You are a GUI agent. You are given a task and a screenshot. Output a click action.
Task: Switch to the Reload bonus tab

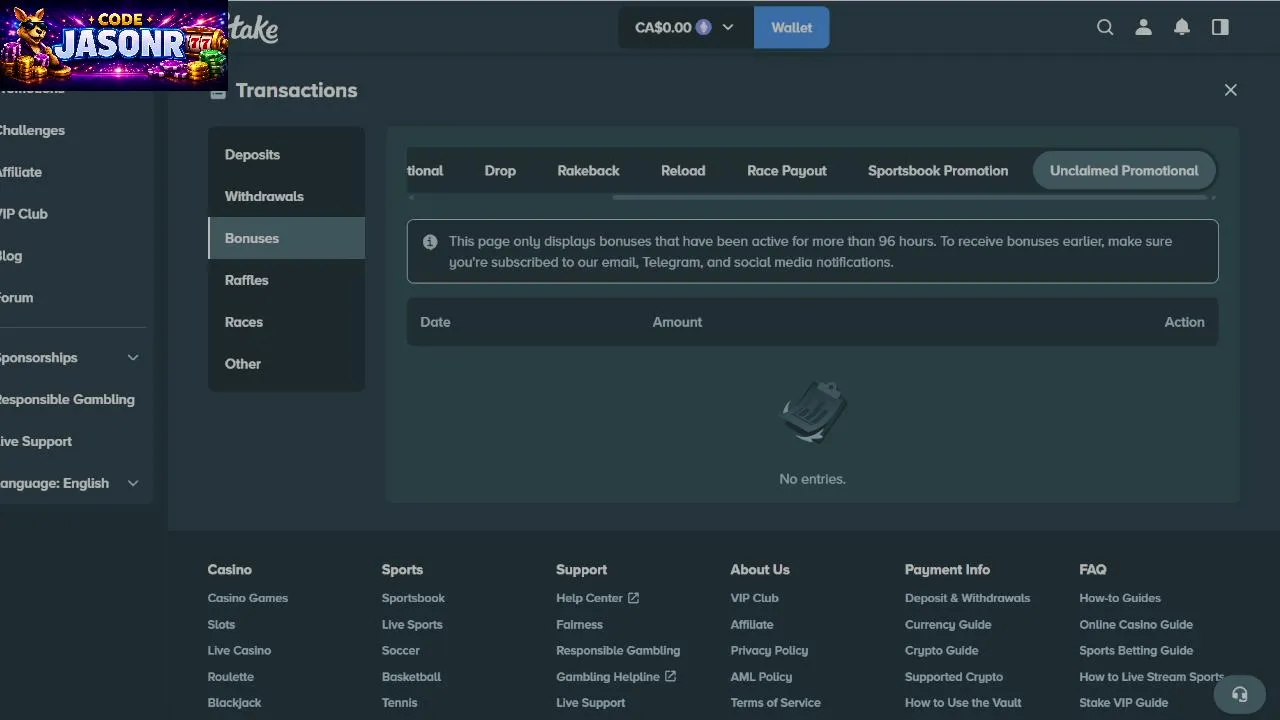(683, 171)
